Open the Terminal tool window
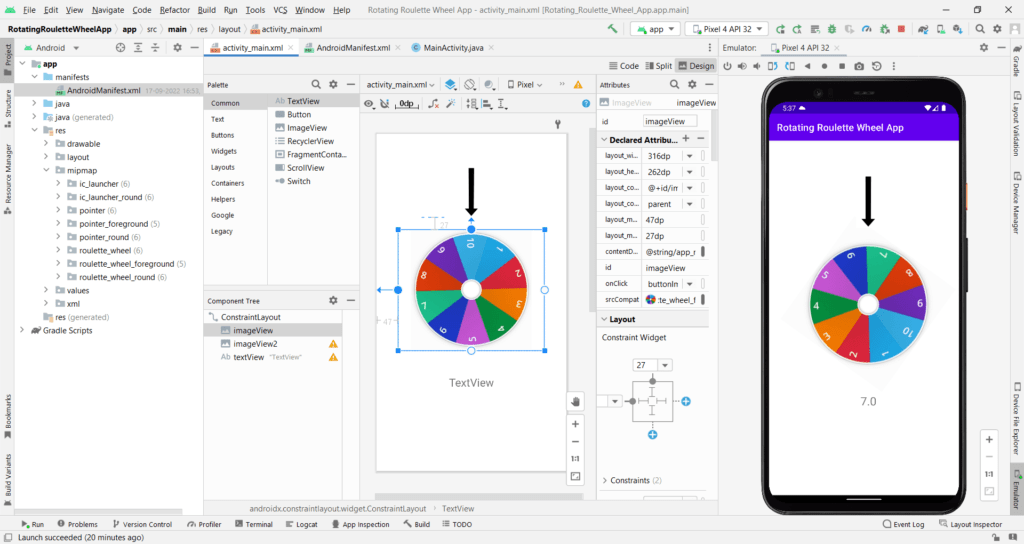 coord(253,524)
